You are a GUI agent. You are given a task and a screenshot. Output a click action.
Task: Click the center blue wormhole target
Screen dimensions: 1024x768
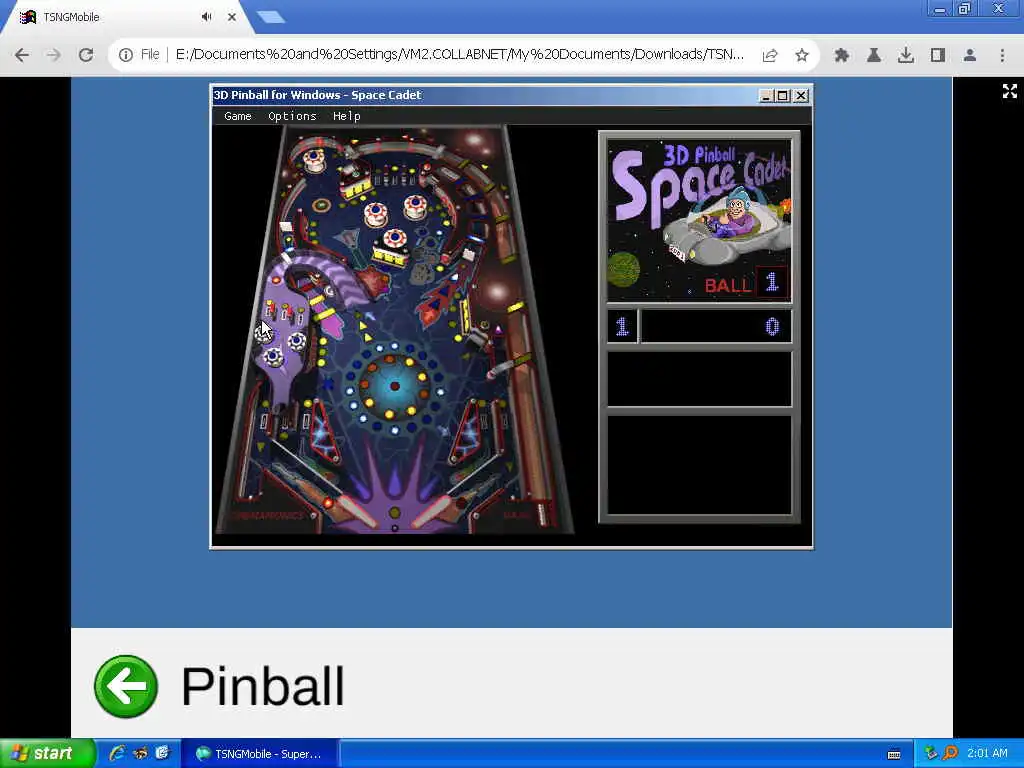394,386
